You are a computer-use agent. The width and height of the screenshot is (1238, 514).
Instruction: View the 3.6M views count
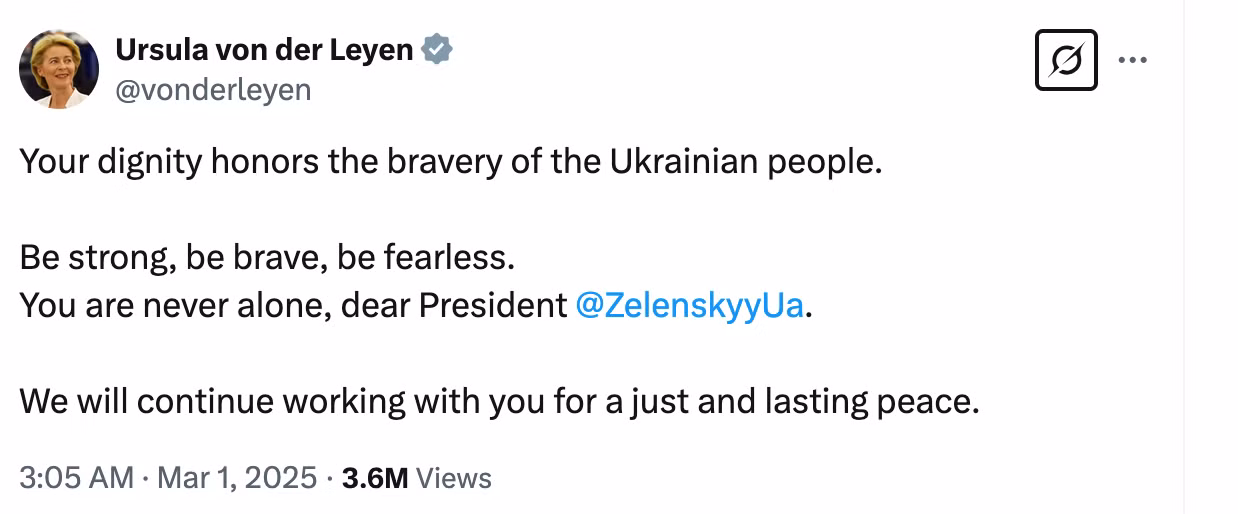click(375, 478)
